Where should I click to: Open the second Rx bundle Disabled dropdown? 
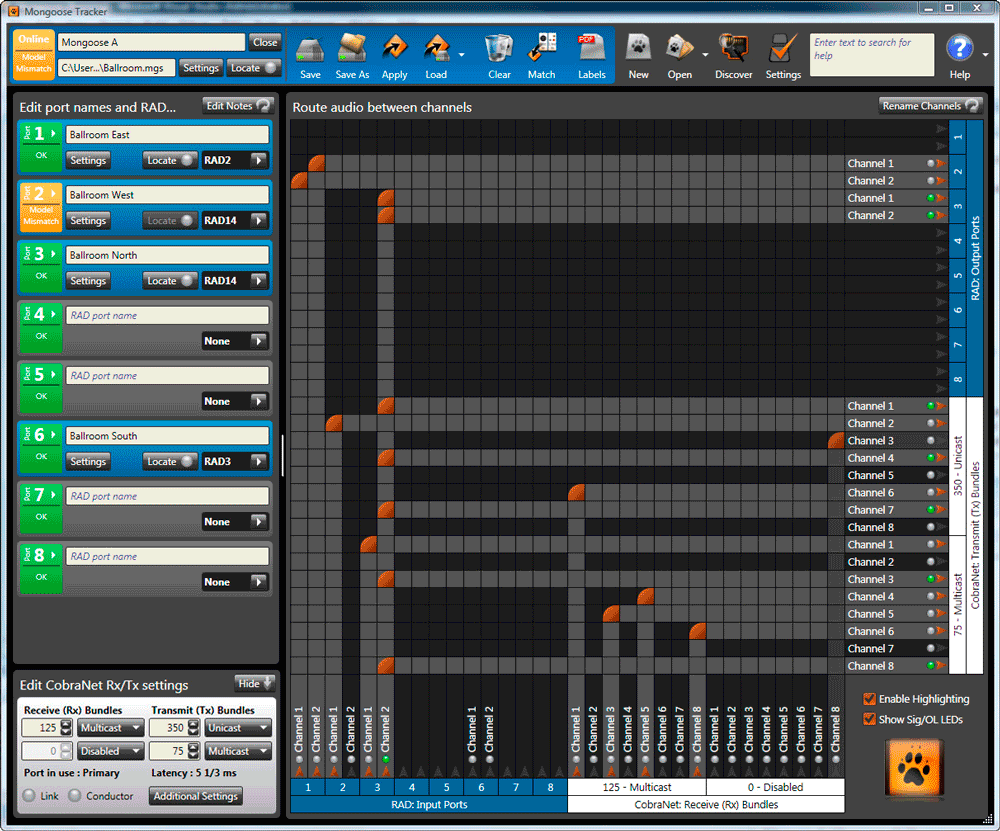click(110, 751)
